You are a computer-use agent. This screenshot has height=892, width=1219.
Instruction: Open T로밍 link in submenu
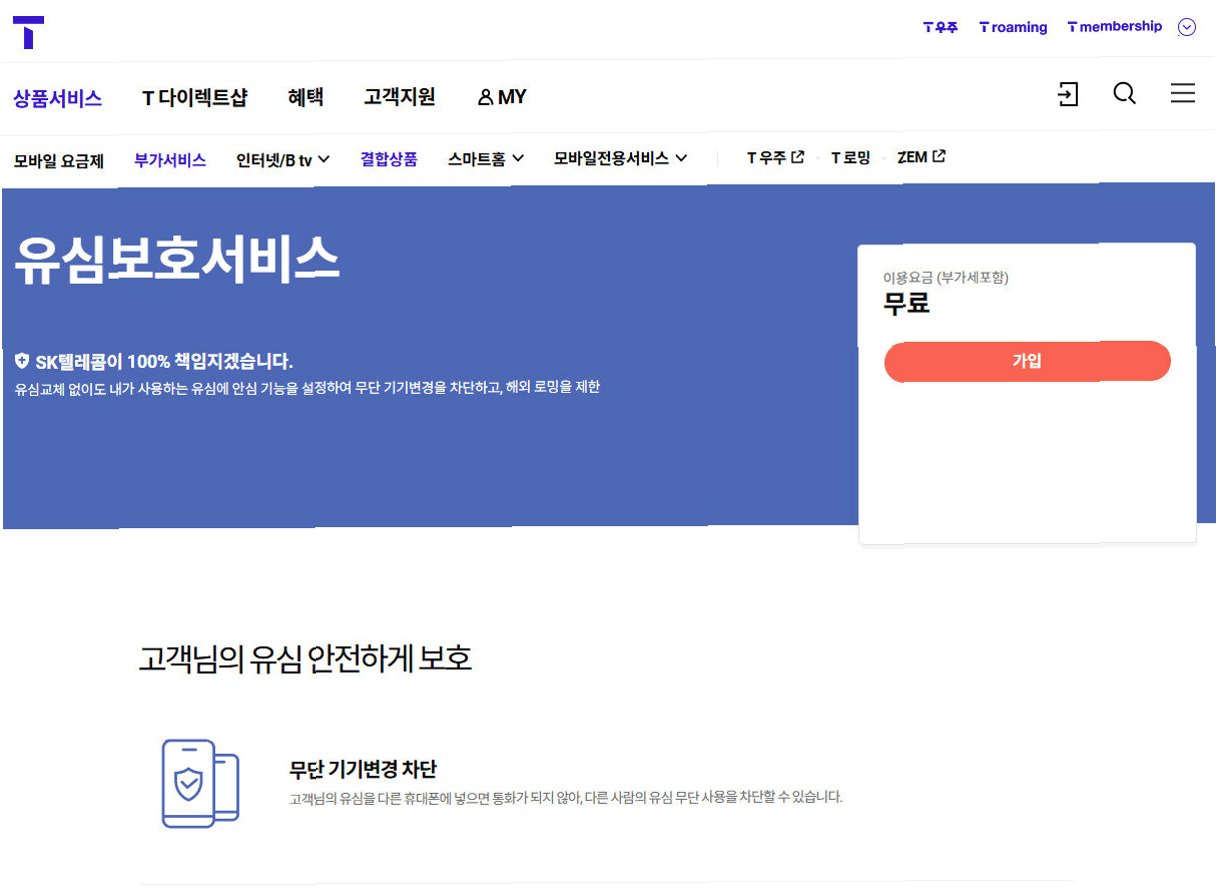pyautogui.click(x=851, y=158)
